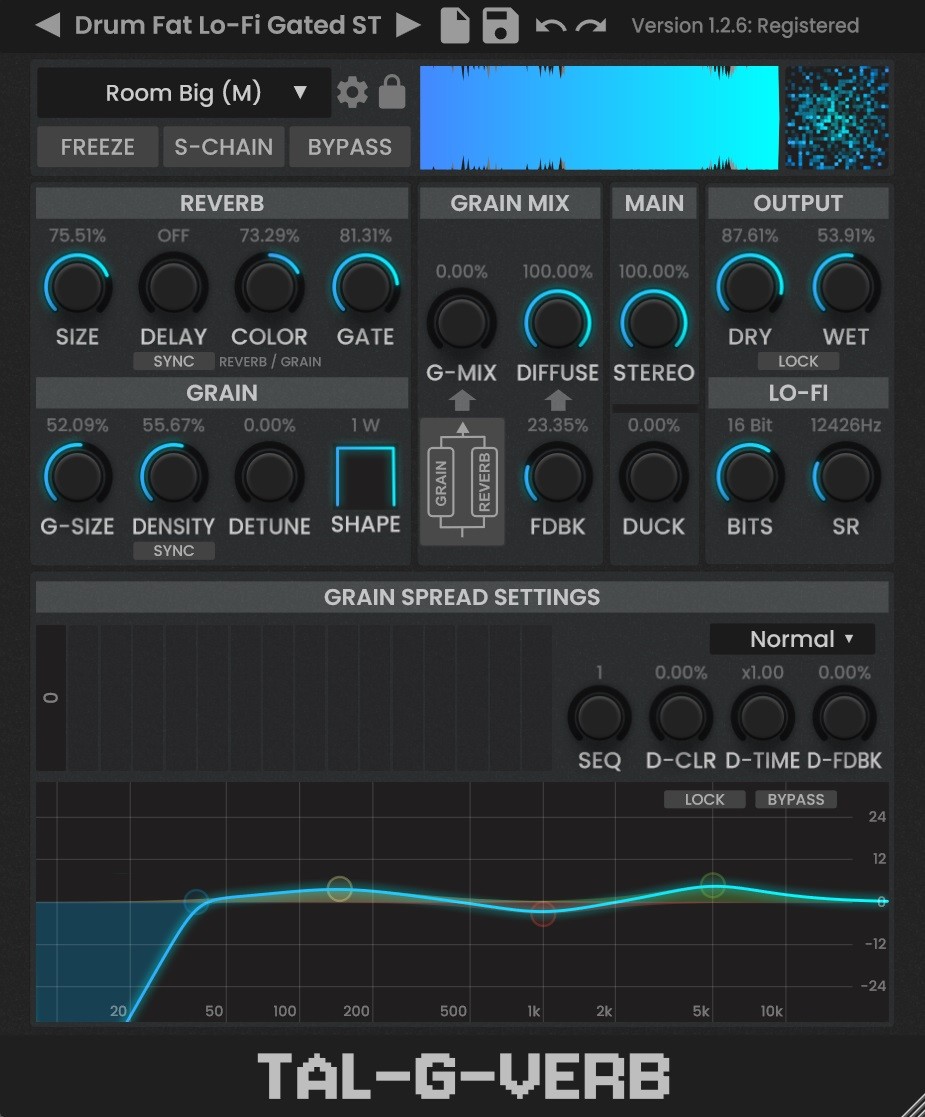Toggle the reverb type lock icon
This screenshot has height=1117, width=925.
point(392,91)
